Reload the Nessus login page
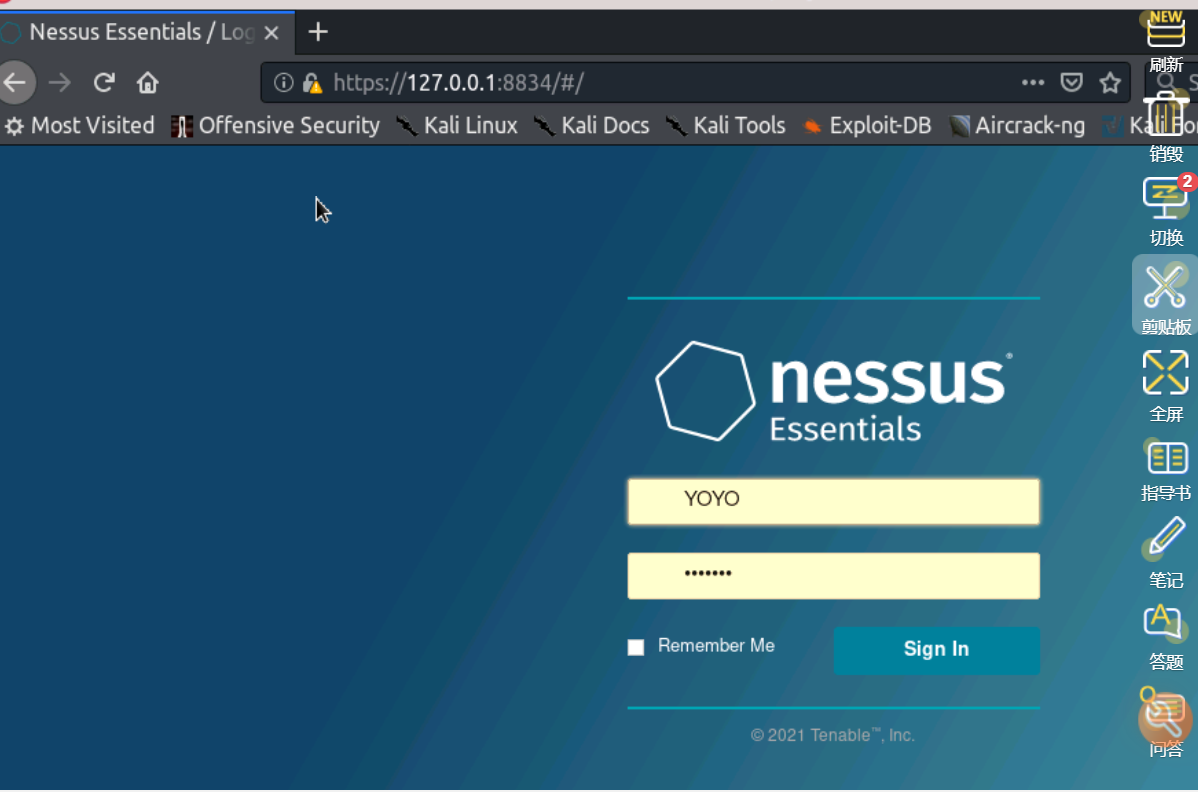This screenshot has height=792, width=1198. click(x=104, y=82)
